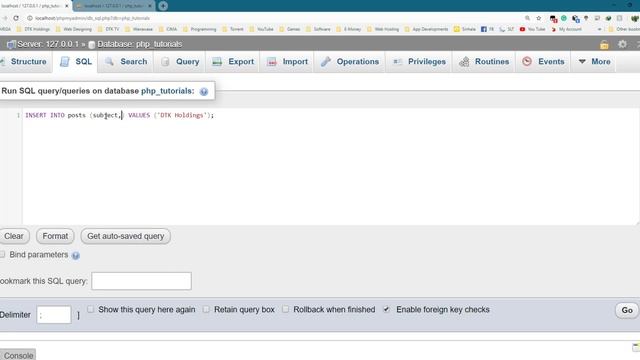640x360 pixels.
Task: Click the Export tab icon
Action: pyautogui.click(x=217, y=62)
